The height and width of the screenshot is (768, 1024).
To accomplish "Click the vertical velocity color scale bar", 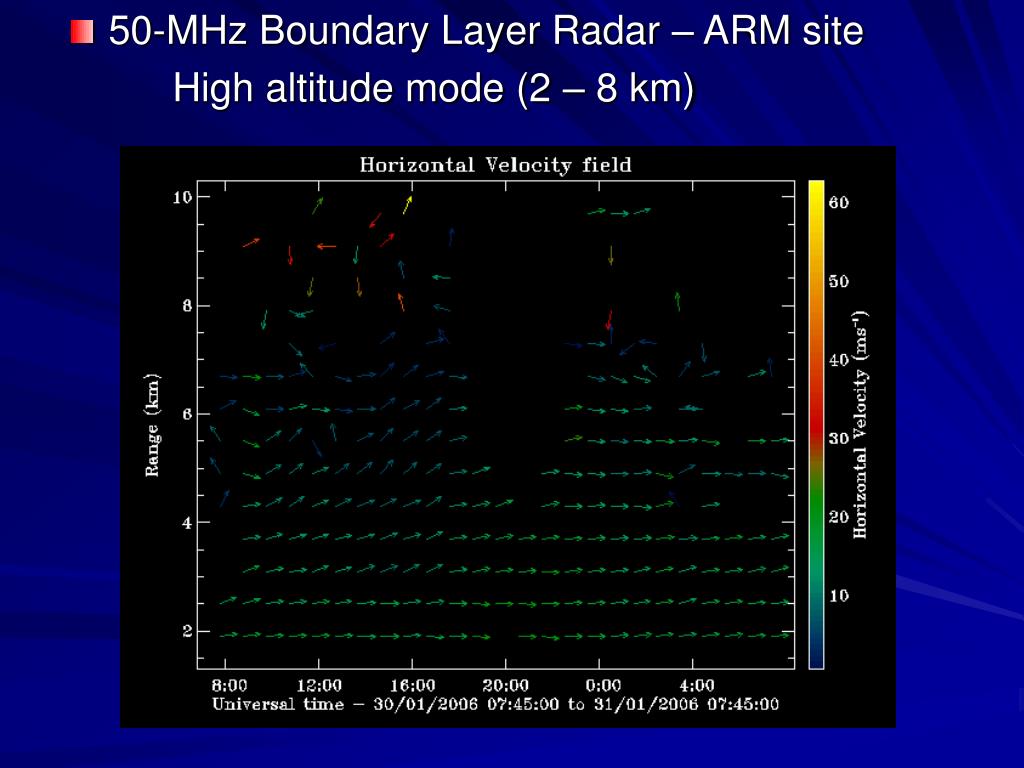I will (816, 424).
